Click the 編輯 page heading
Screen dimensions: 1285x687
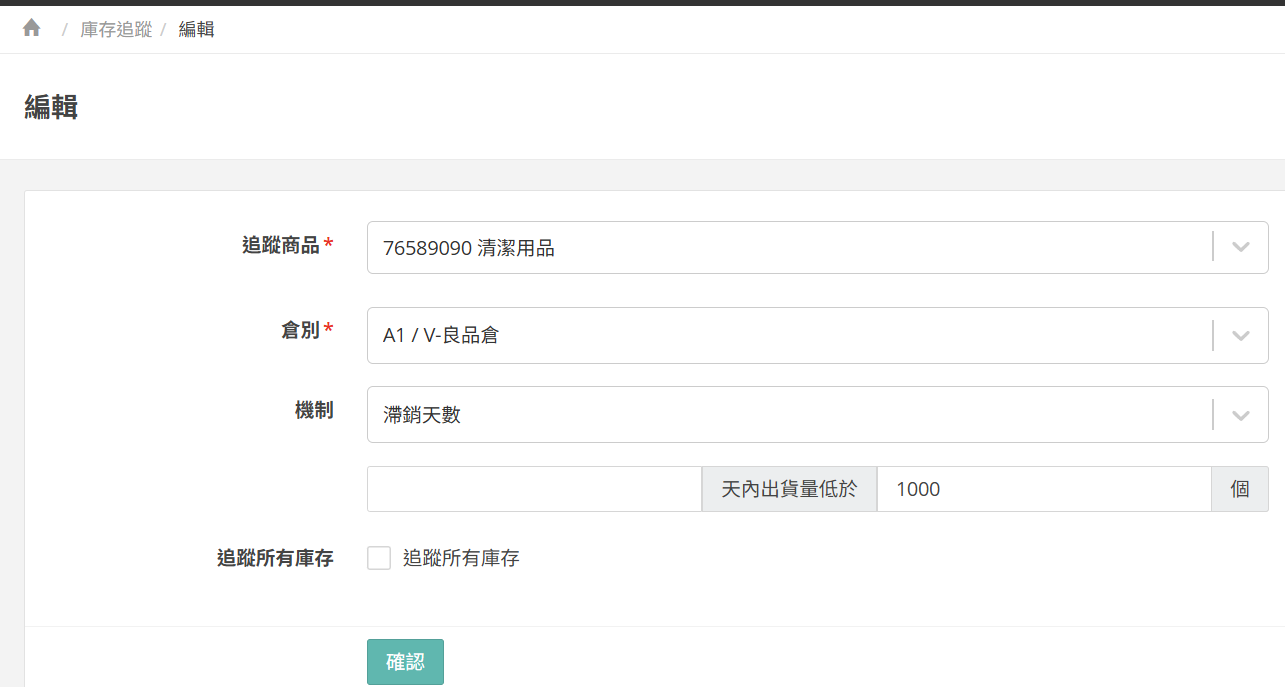pos(51,107)
